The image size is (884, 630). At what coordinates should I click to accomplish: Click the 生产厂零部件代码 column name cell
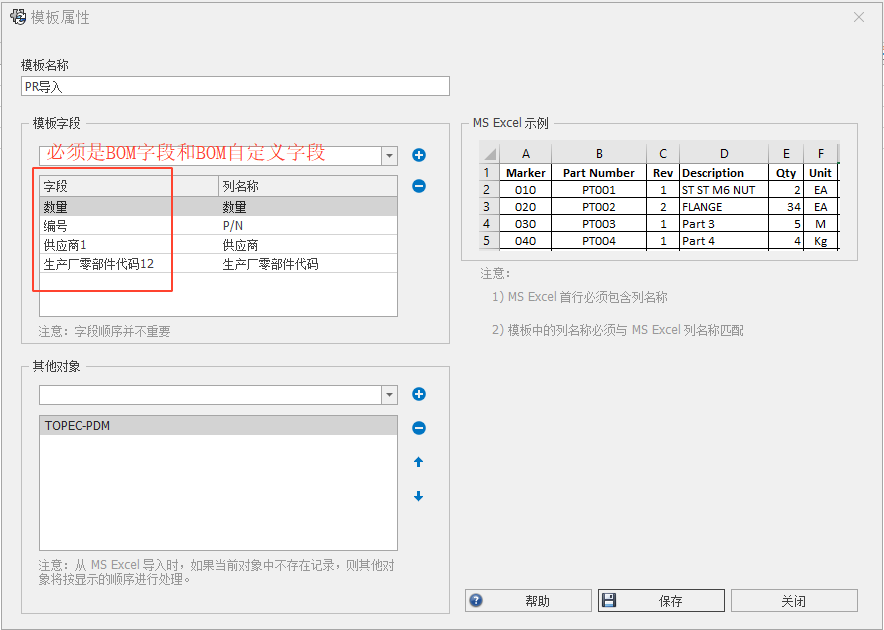308,264
